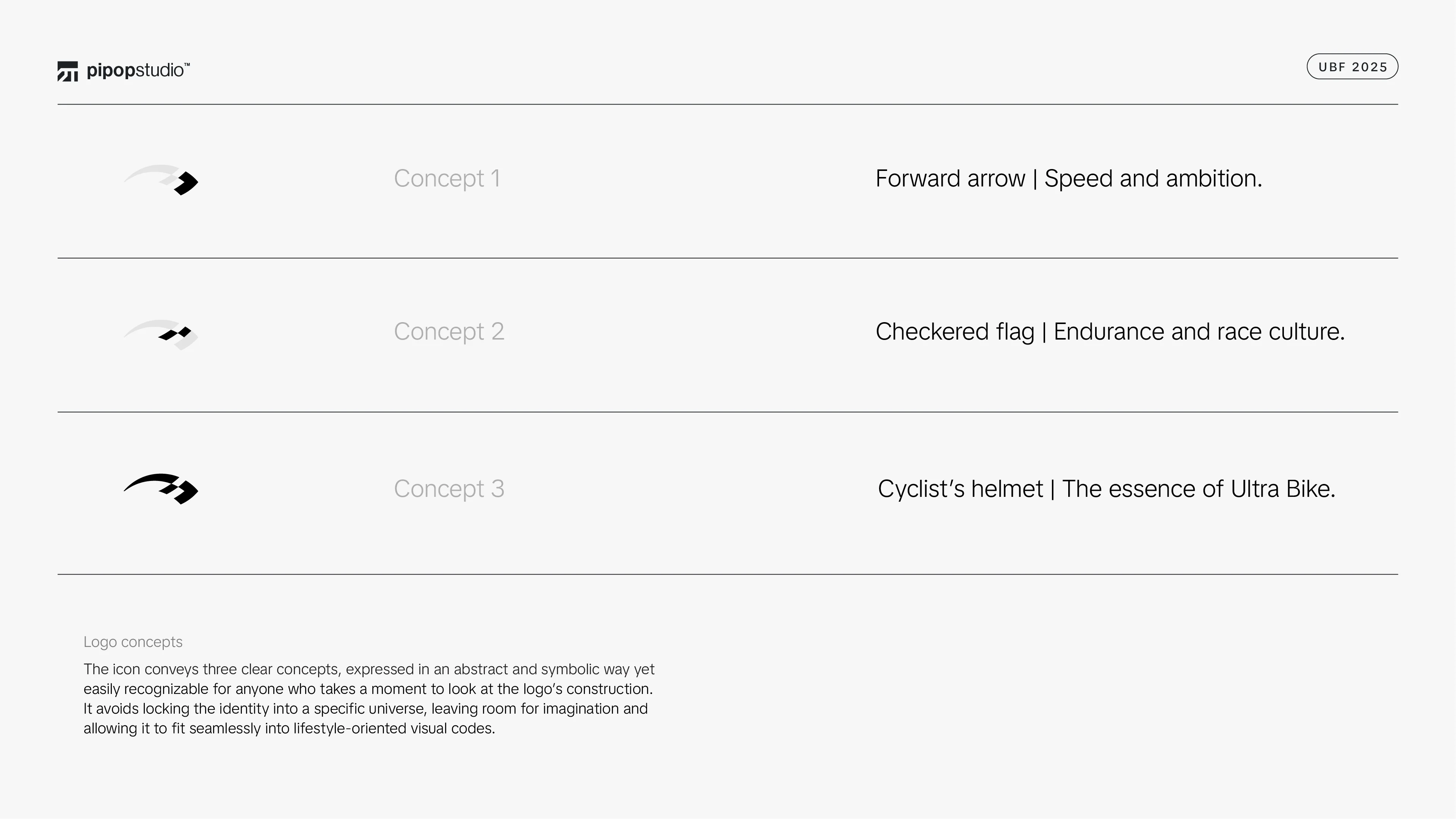Click the Concept 2 label
1456x819 pixels.
(x=449, y=332)
